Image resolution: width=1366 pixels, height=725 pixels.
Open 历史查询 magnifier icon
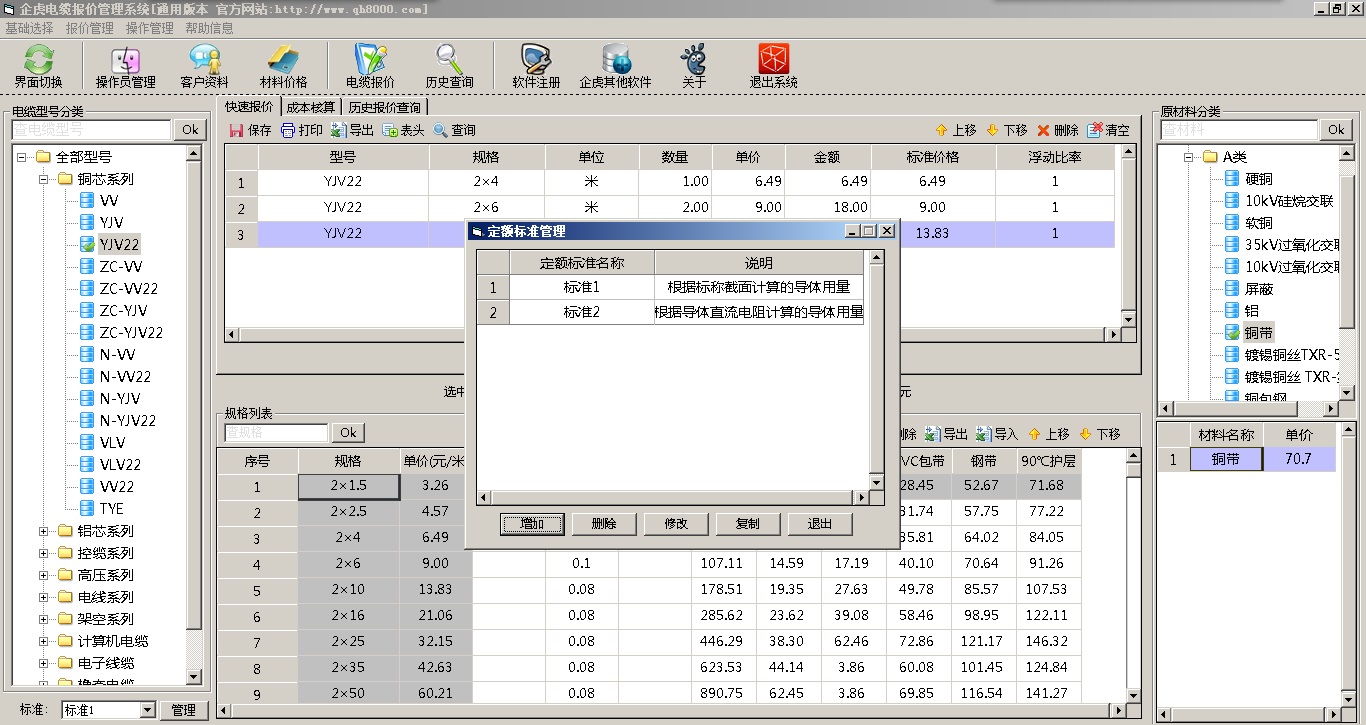click(x=449, y=67)
